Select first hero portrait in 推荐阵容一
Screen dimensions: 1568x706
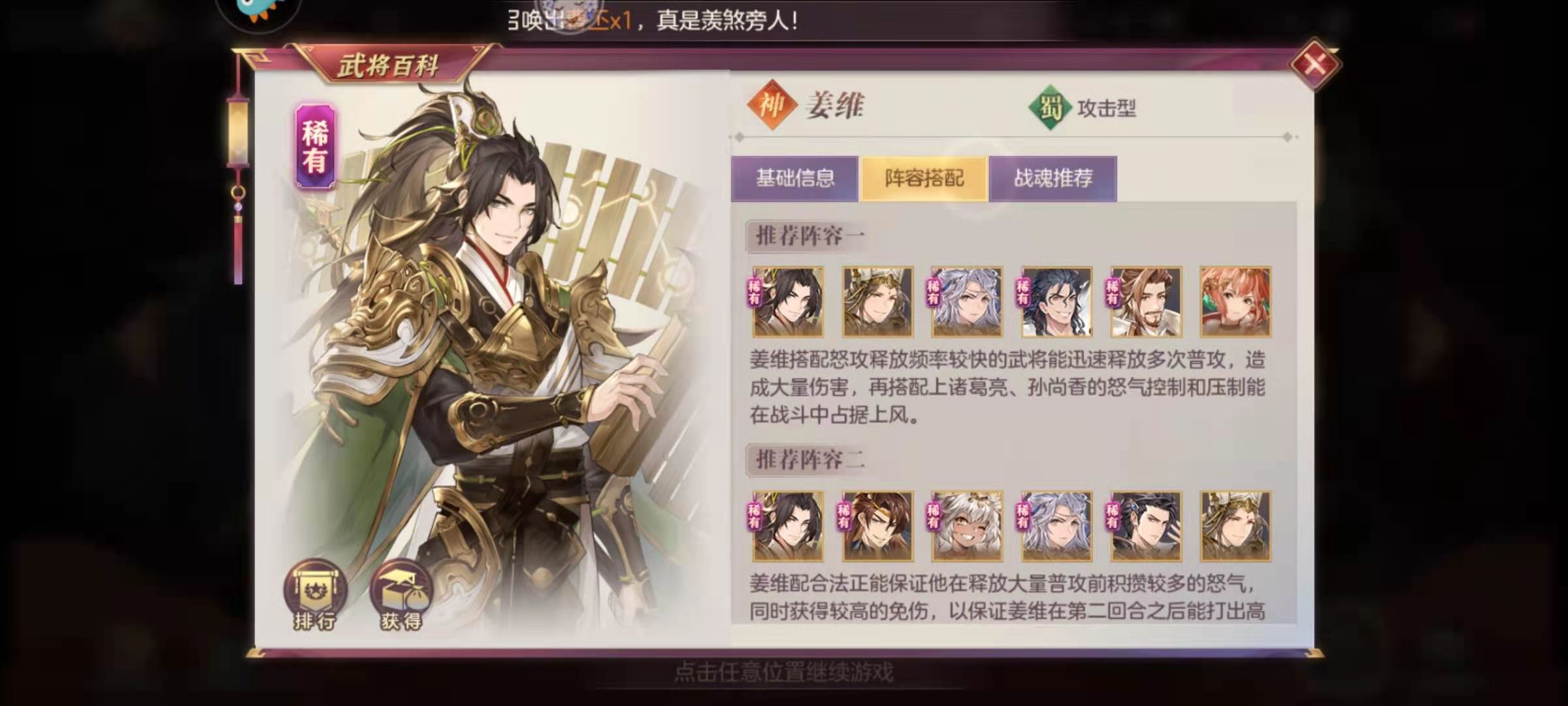[787, 301]
